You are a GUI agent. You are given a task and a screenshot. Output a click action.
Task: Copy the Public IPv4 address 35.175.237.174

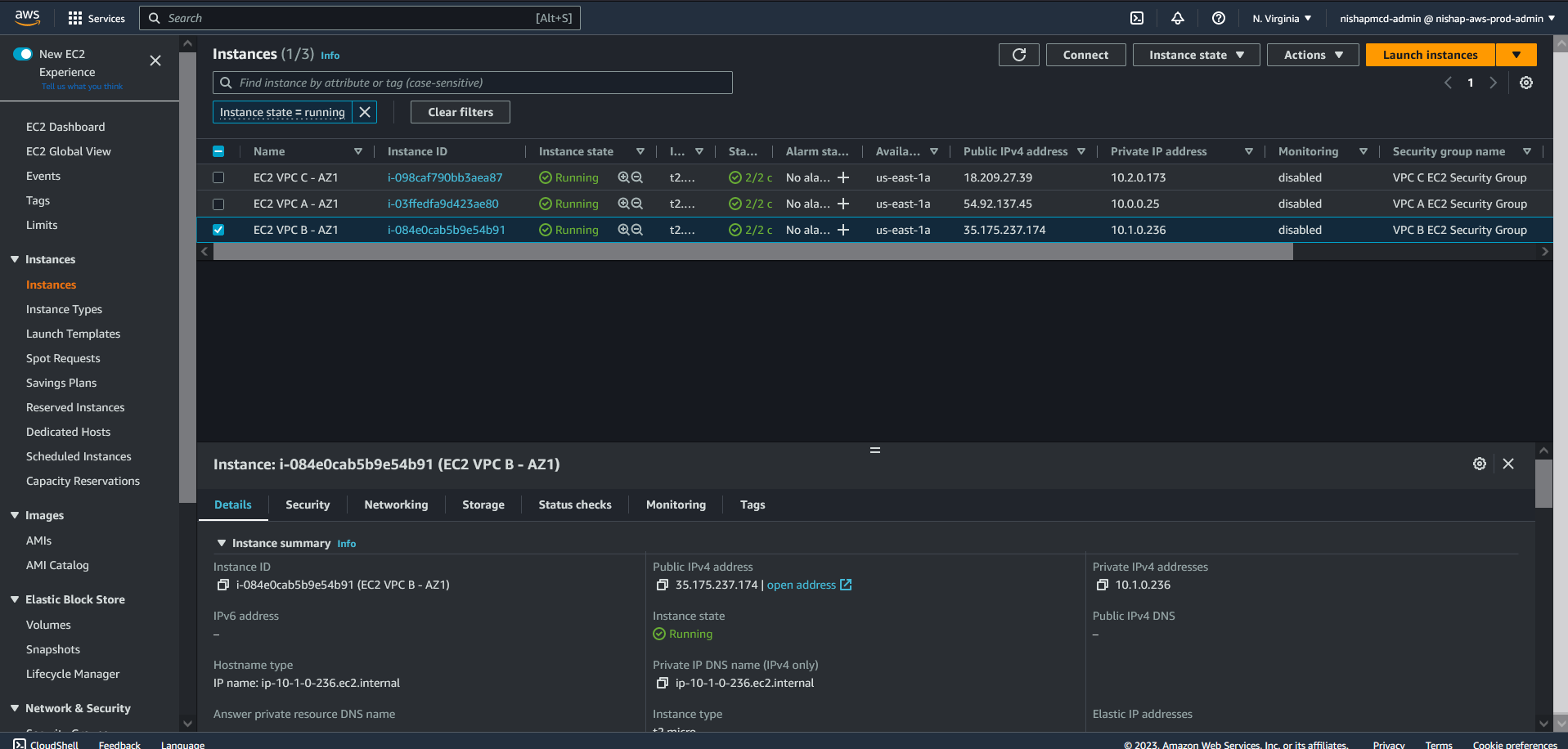click(663, 585)
